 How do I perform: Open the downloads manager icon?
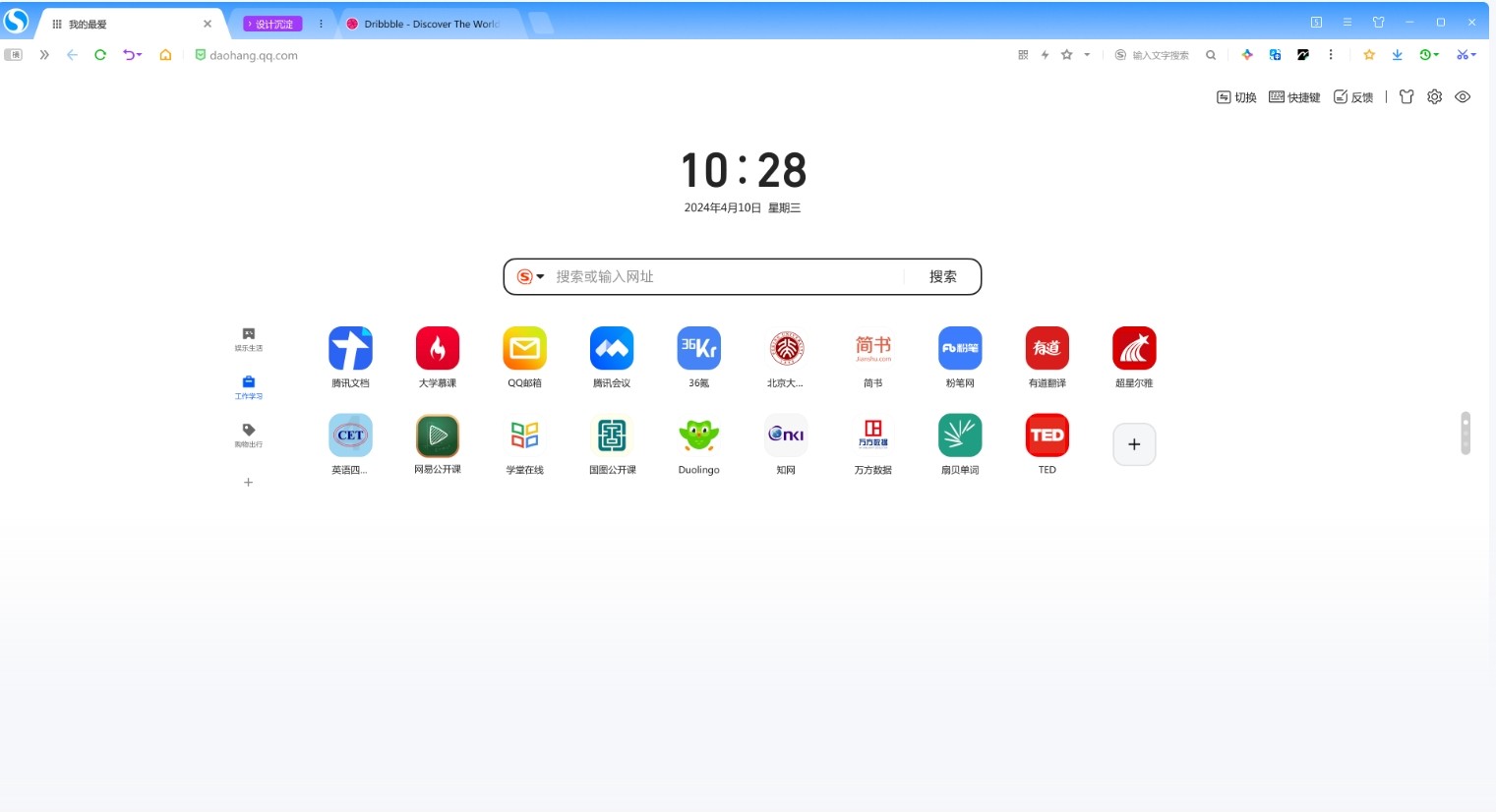1397,55
